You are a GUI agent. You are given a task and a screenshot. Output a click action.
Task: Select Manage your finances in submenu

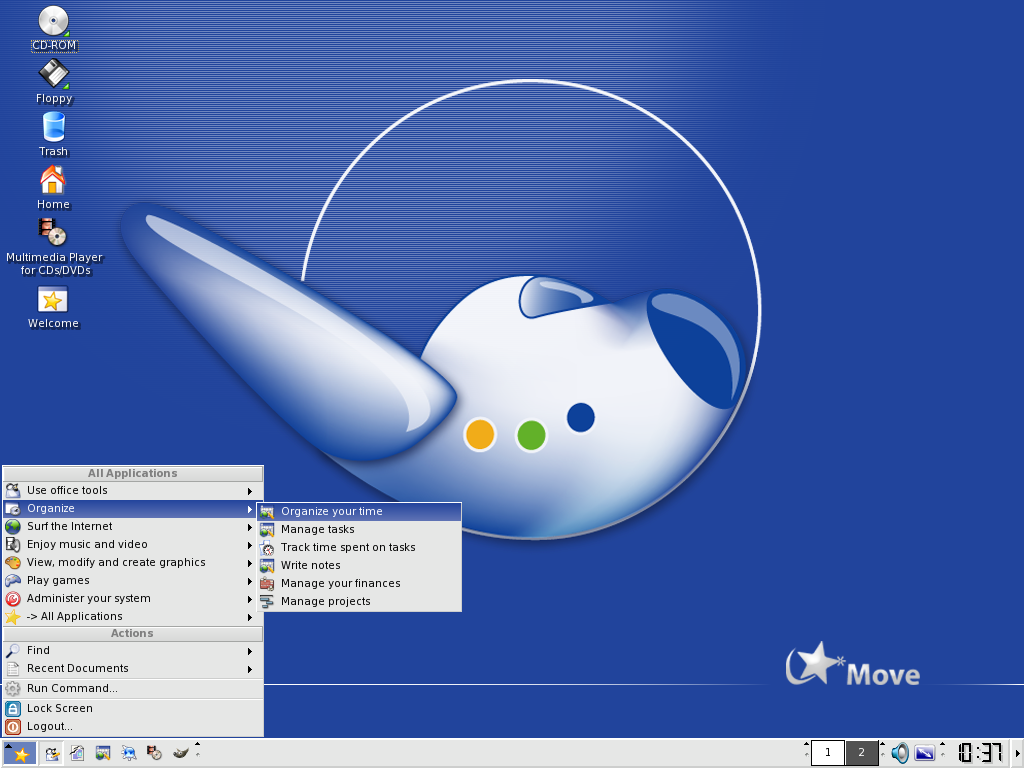click(359, 583)
